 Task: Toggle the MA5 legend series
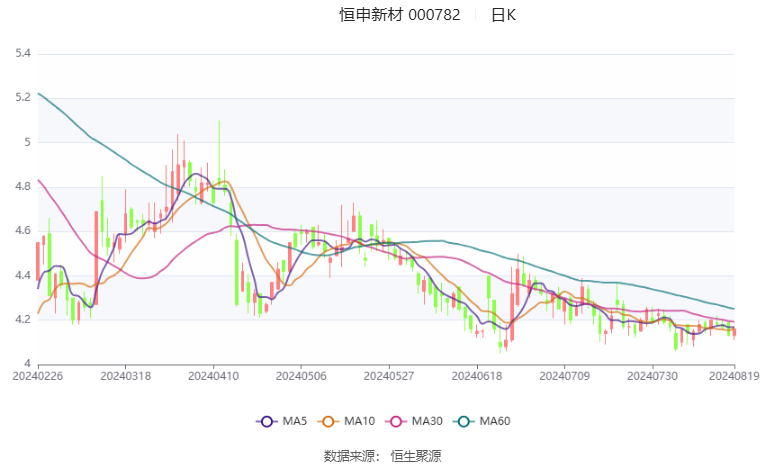(282, 421)
